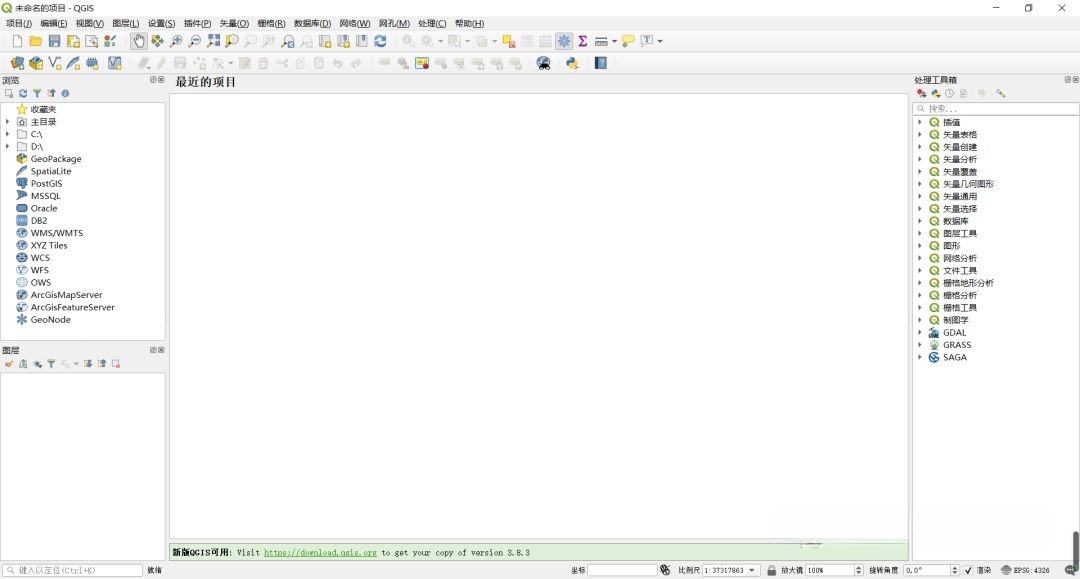Expand the 插值 toolbox group
Screen dimensions: 1080x579
pyautogui.click(x=920, y=122)
